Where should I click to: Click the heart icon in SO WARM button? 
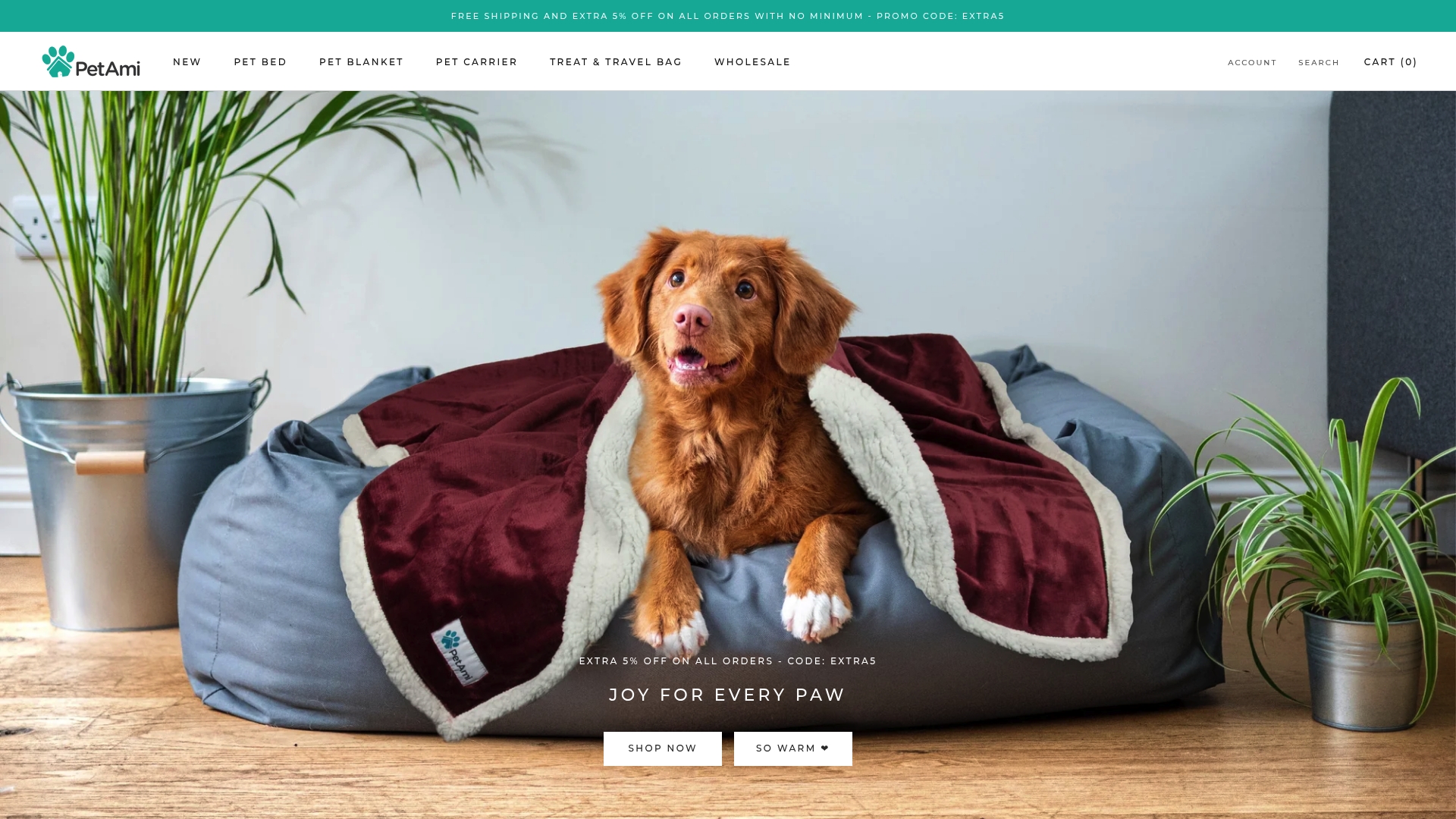825,748
